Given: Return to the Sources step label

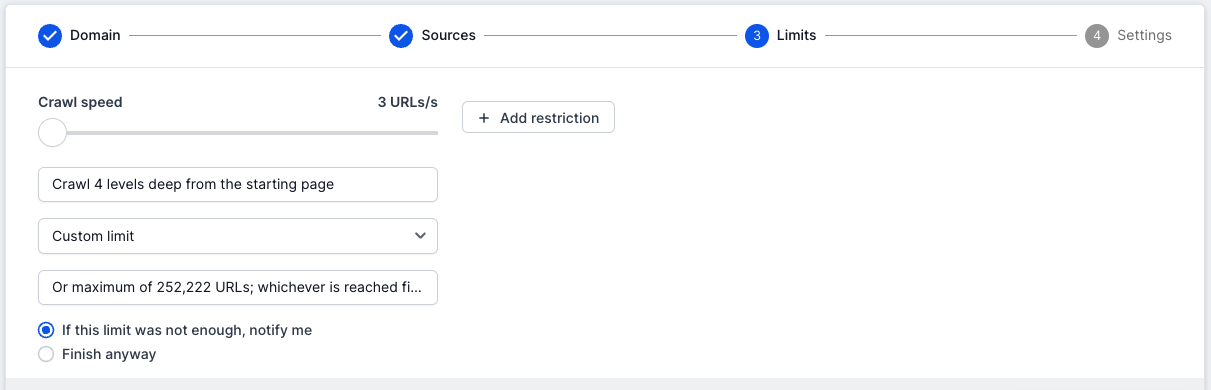Looking at the screenshot, I should 449,36.
